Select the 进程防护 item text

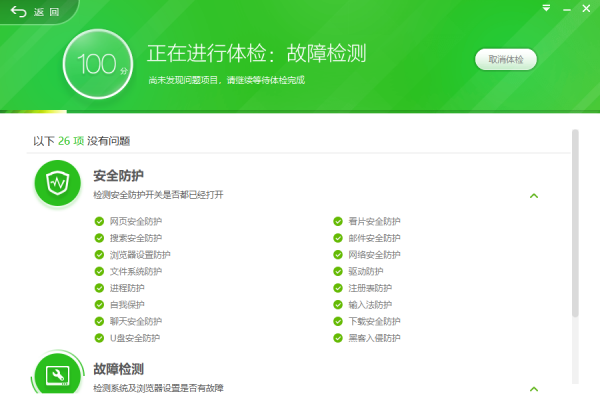(127, 288)
